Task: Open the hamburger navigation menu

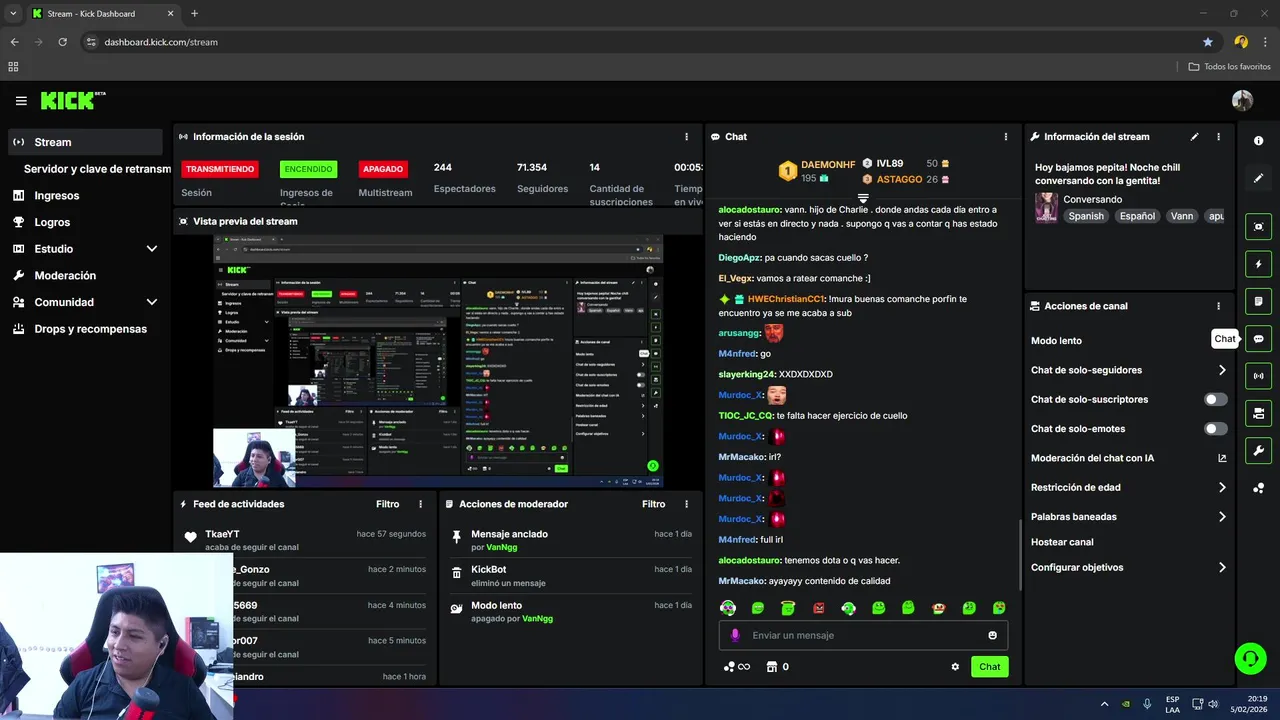Action: pos(21,101)
